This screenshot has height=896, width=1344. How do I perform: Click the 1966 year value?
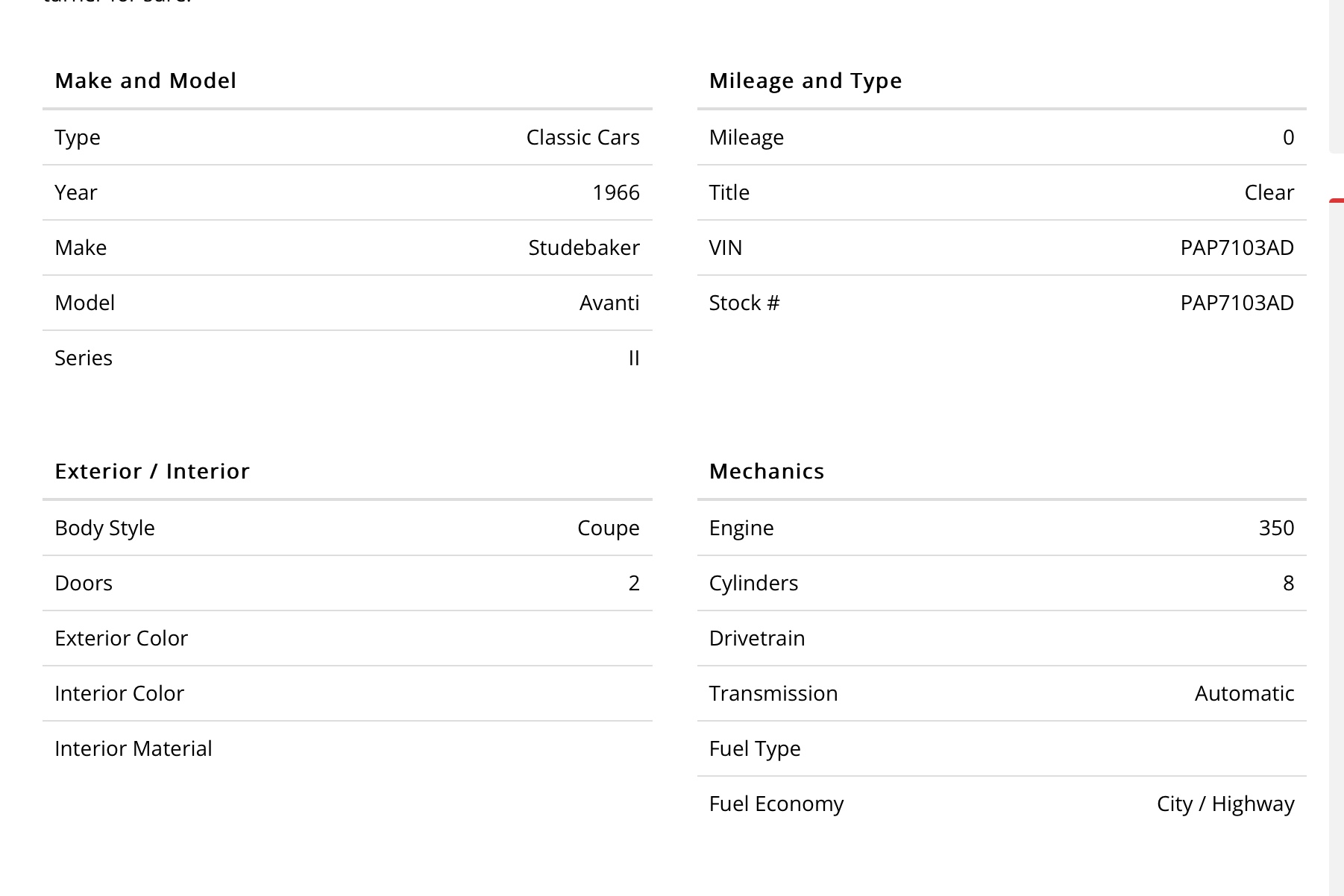pyautogui.click(x=616, y=192)
